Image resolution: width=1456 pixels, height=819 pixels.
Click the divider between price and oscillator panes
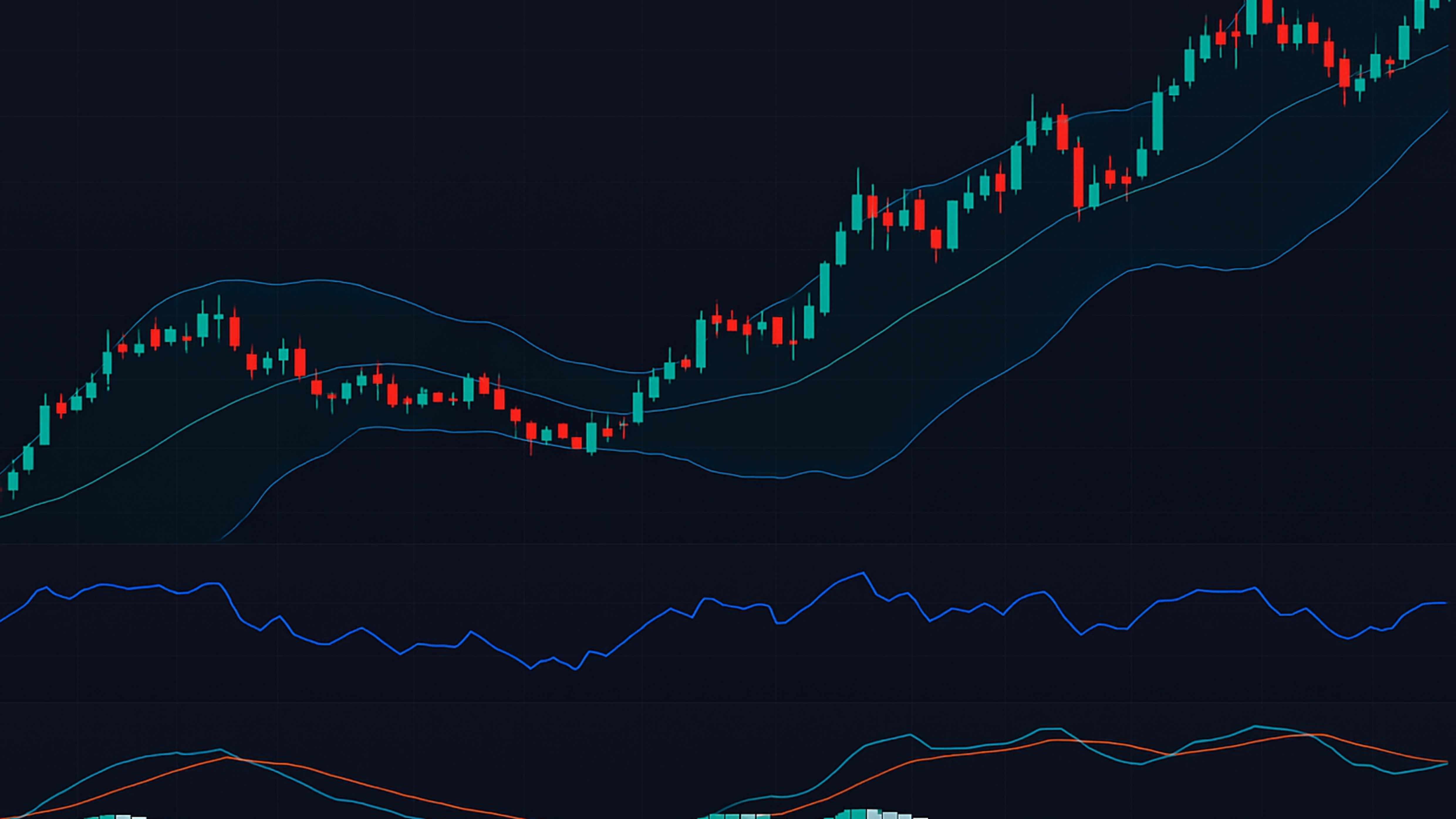tap(728, 543)
